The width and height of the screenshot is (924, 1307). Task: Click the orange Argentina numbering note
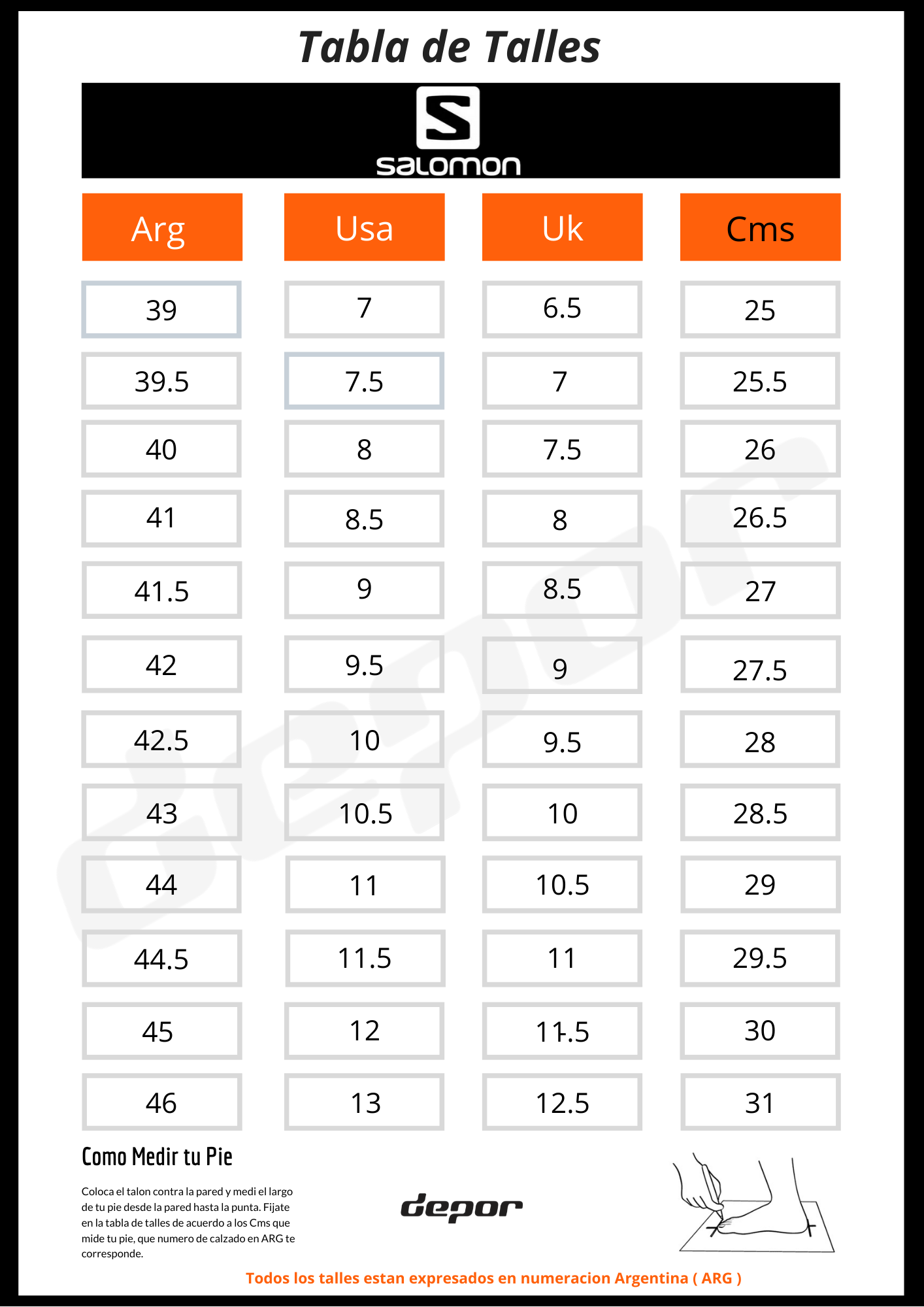click(x=493, y=1278)
